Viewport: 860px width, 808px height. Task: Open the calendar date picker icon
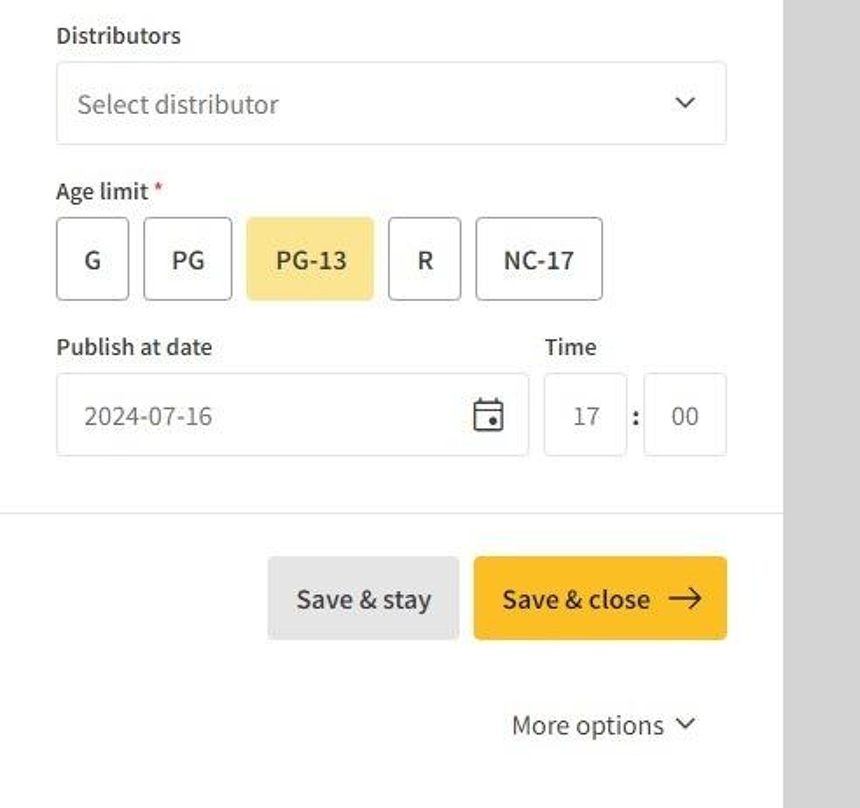pos(488,415)
